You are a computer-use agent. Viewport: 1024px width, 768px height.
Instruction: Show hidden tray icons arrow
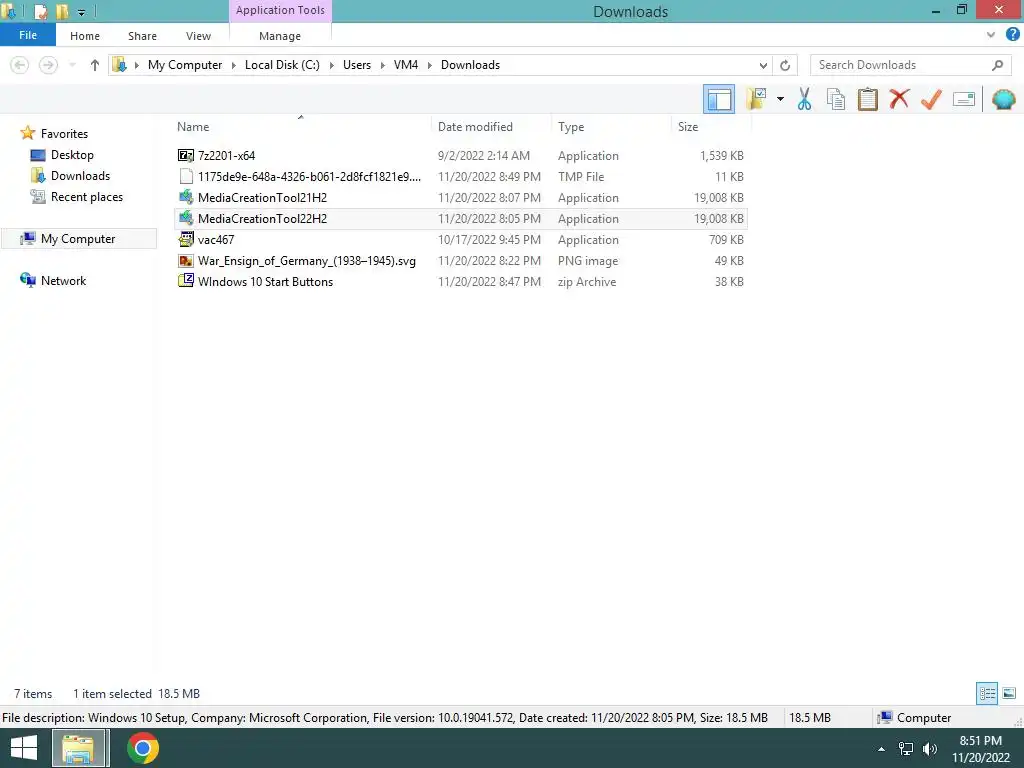click(x=882, y=749)
